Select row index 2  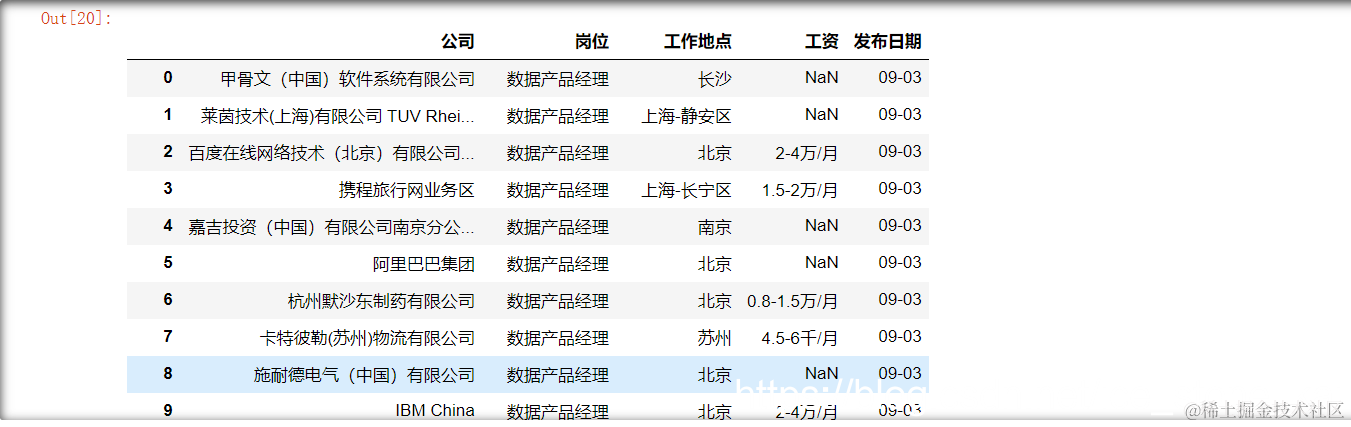[168, 152]
